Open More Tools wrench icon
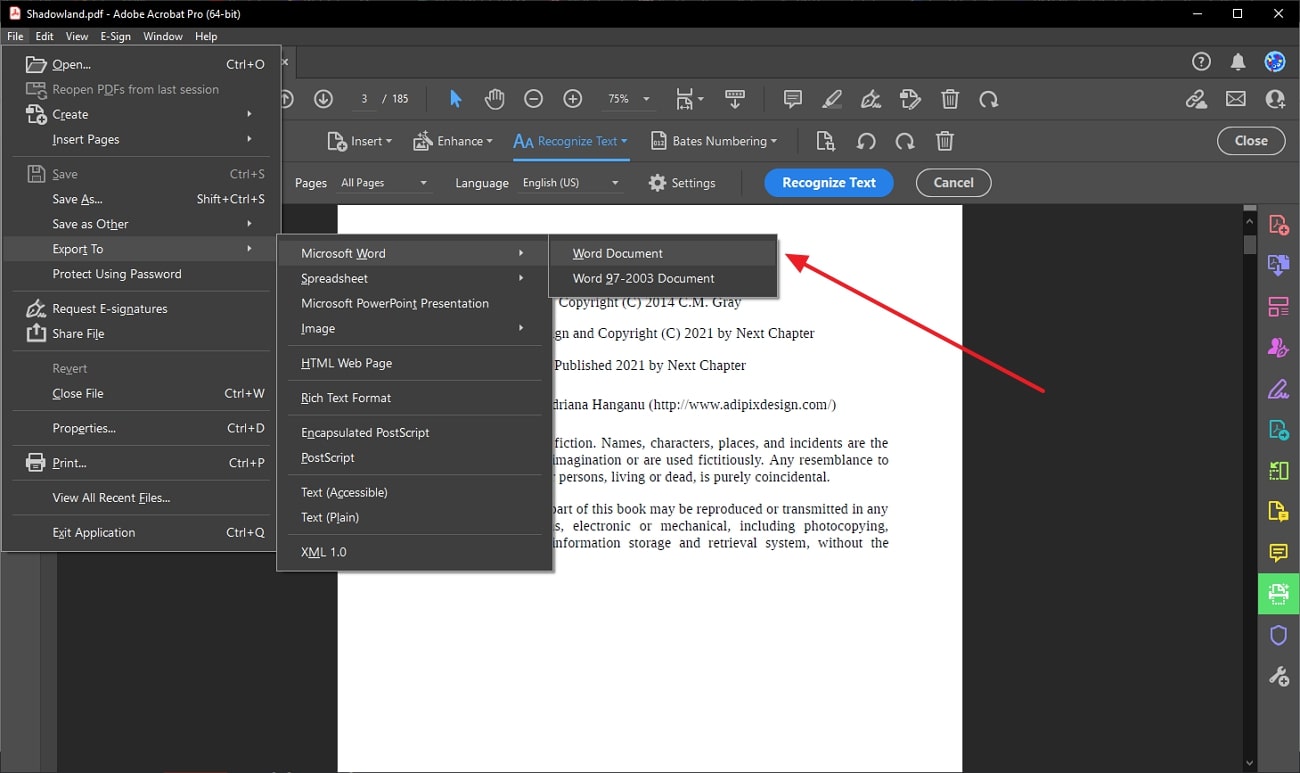This screenshot has height=773, width=1300. coord(1278,677)
